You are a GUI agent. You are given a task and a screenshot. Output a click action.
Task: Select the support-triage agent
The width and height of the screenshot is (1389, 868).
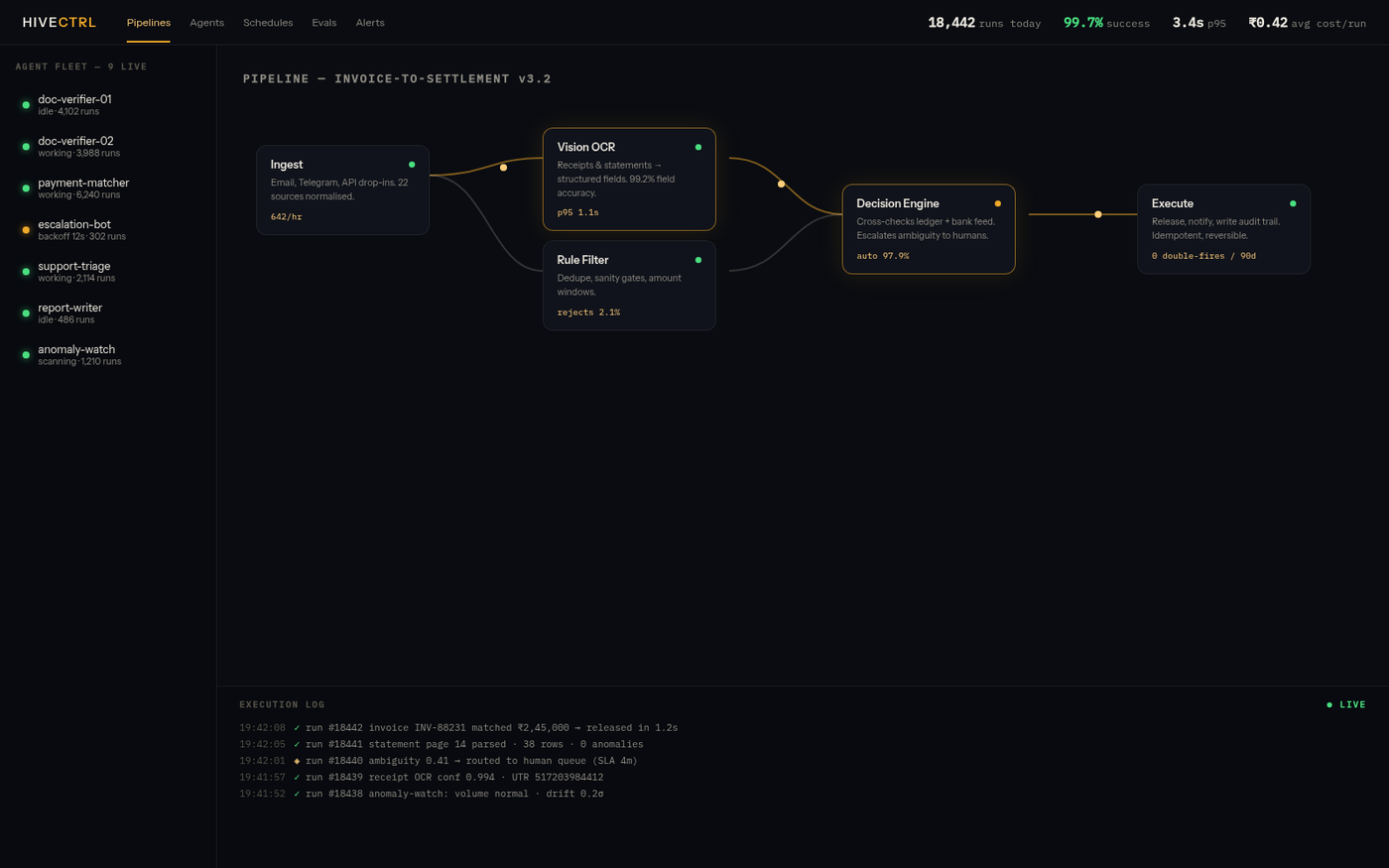click(108, 271)
